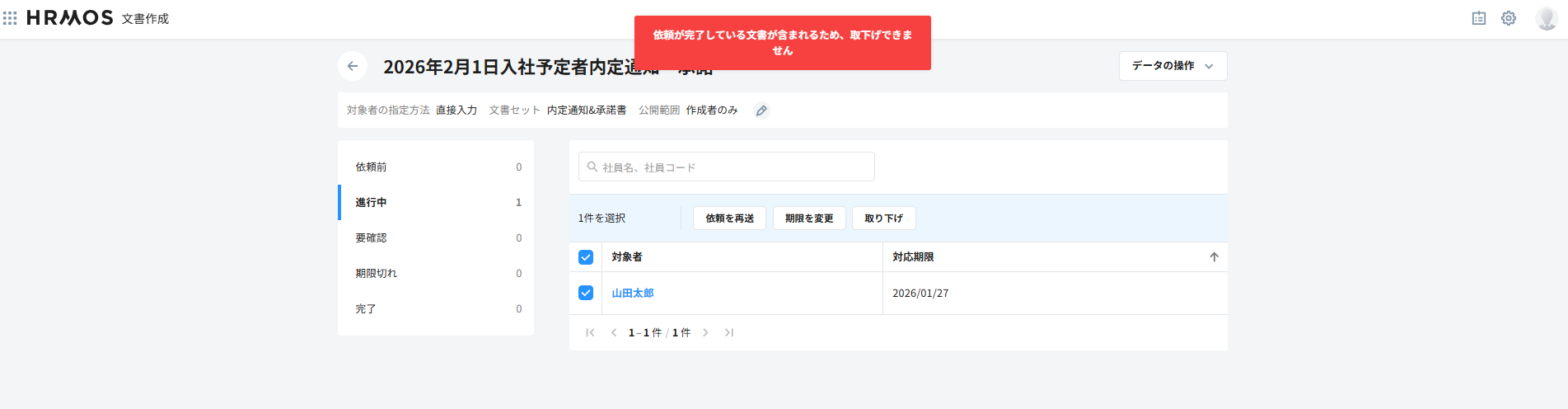The height and width of the screenshot is (409, 1568).
Task: Click the 期限を変更 button
Action: pyautogui.click(x=808, y=219)
